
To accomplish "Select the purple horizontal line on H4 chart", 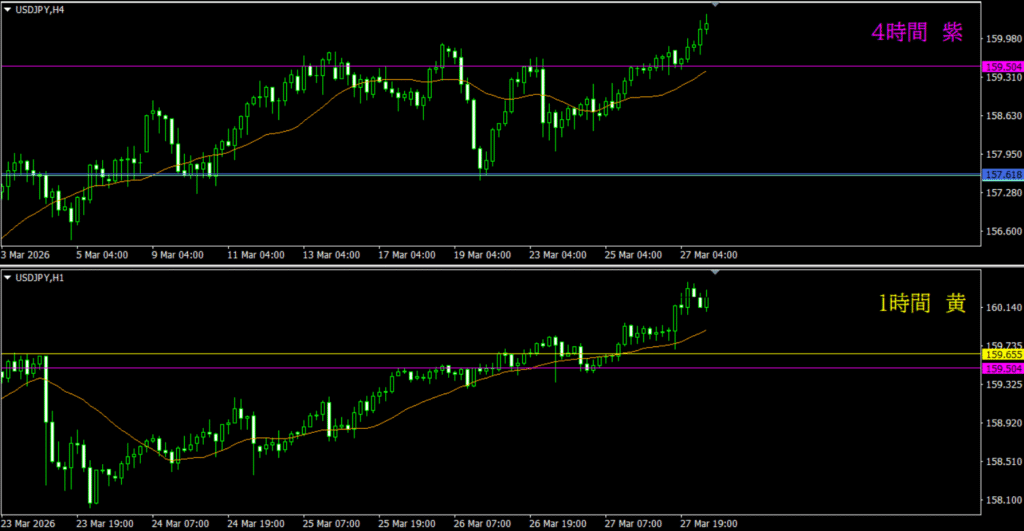I will [x=200, y=67].
